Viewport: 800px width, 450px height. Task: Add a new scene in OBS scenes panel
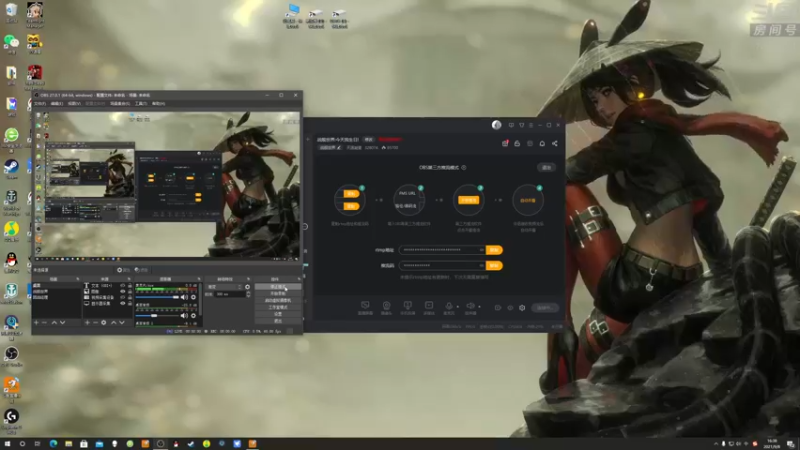tap(36, 322)
